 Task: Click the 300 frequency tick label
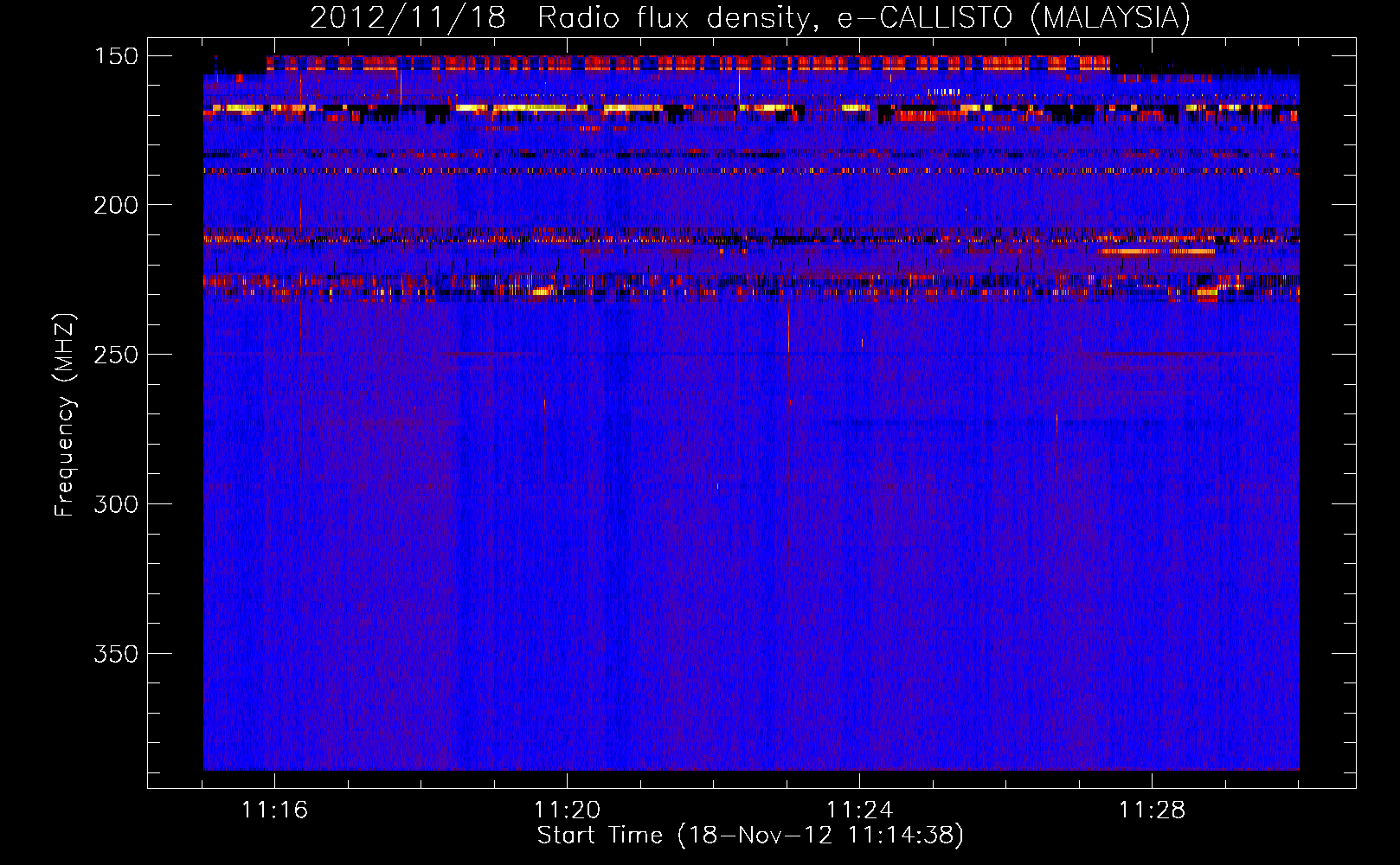116,504
